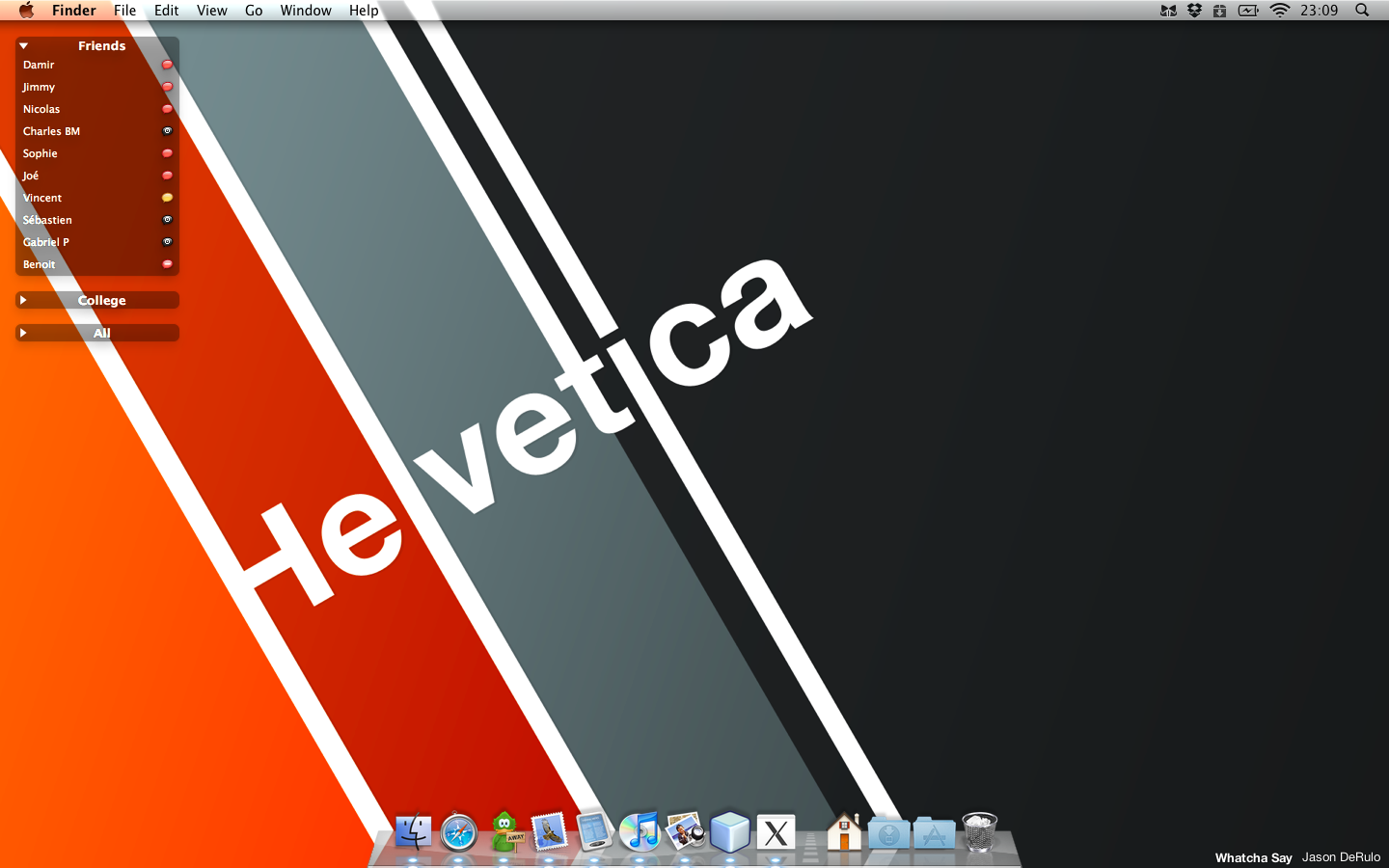Open the Go menu
The height and width of the screenshot is (868, 1389).
click(254, 10)
